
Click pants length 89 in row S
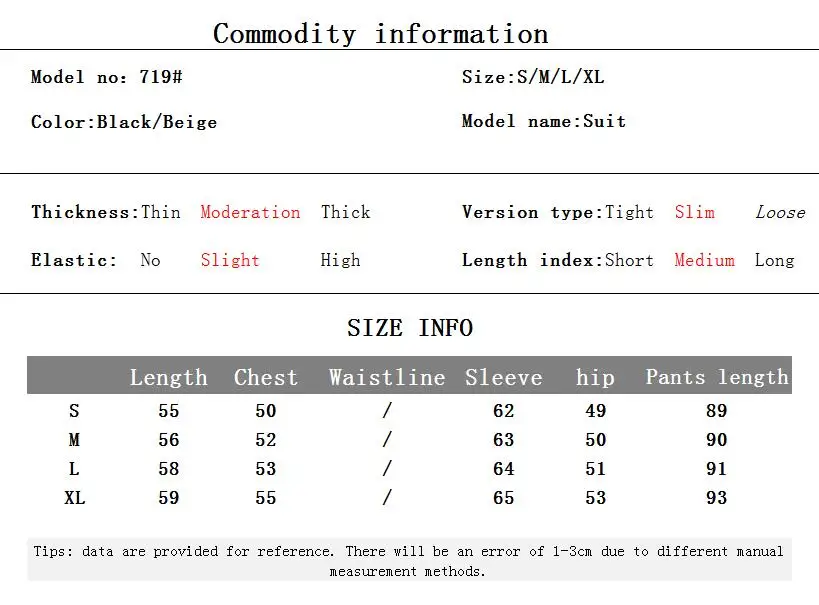pos(717,411)
